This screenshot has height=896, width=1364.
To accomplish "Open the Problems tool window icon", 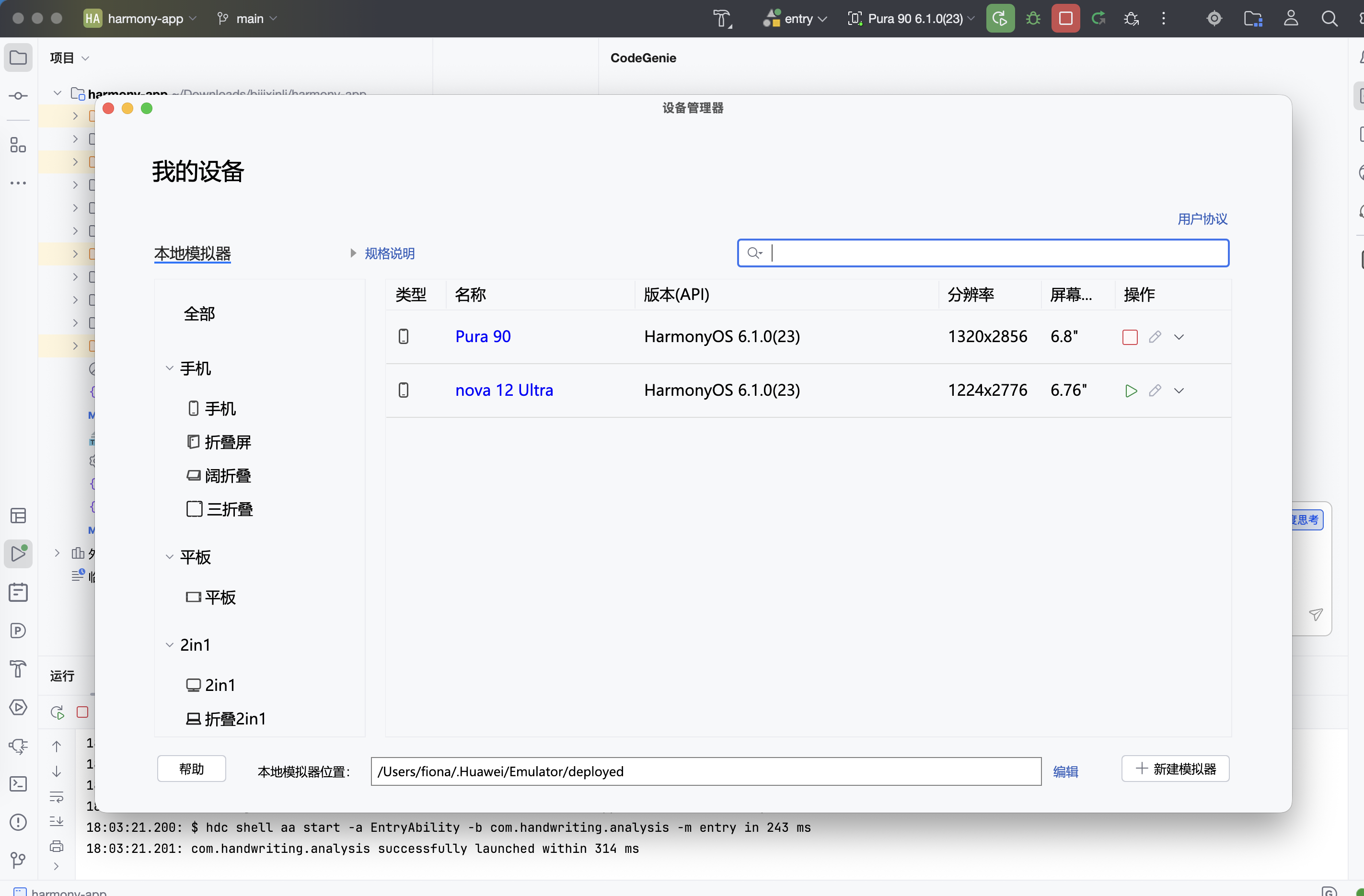I will click(x=18, y=822).
